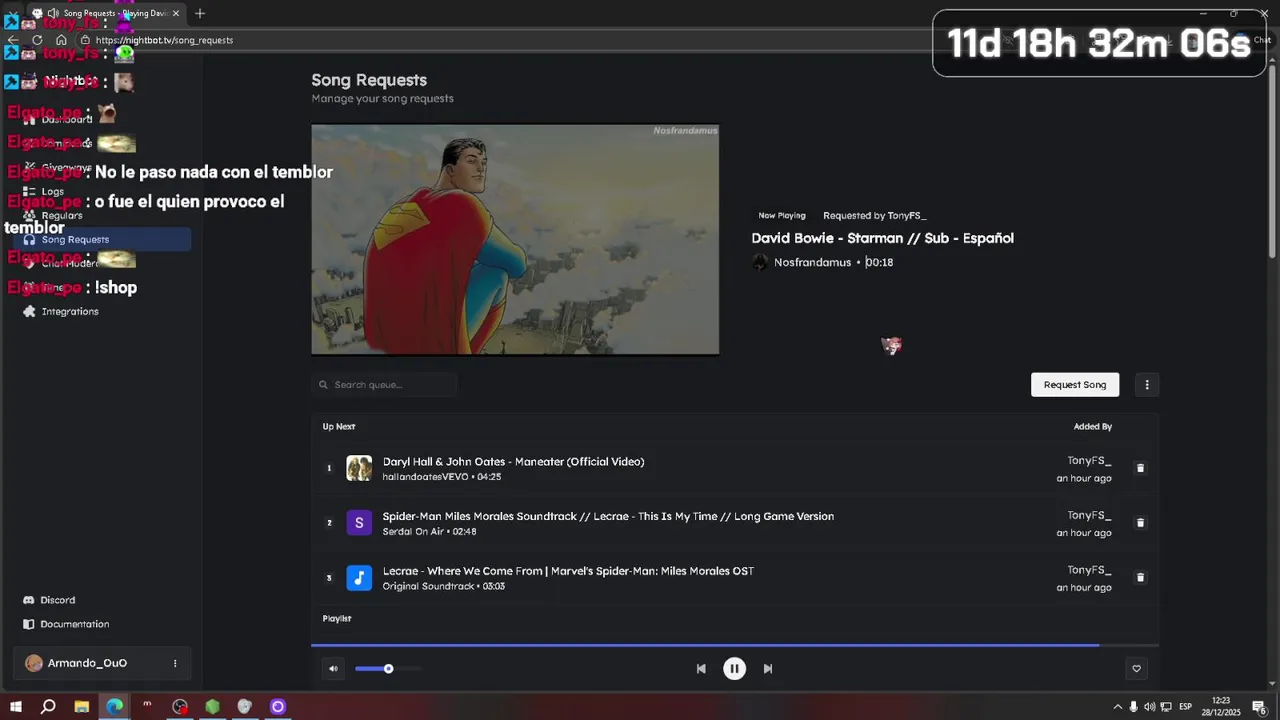This screenshot has width=1280, height=720.
Task: Seek on the song progress bar
Action: tap(735, 645)
